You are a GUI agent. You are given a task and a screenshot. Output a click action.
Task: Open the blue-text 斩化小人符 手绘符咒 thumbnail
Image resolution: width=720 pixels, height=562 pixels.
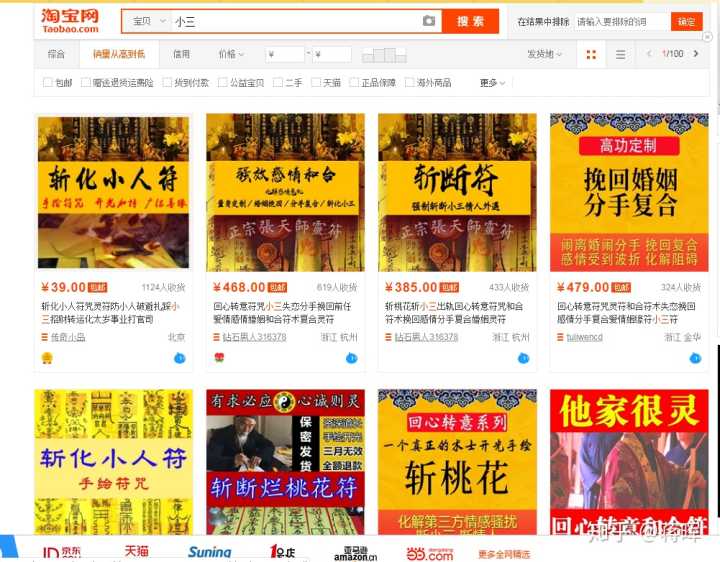tap(113, 462)
